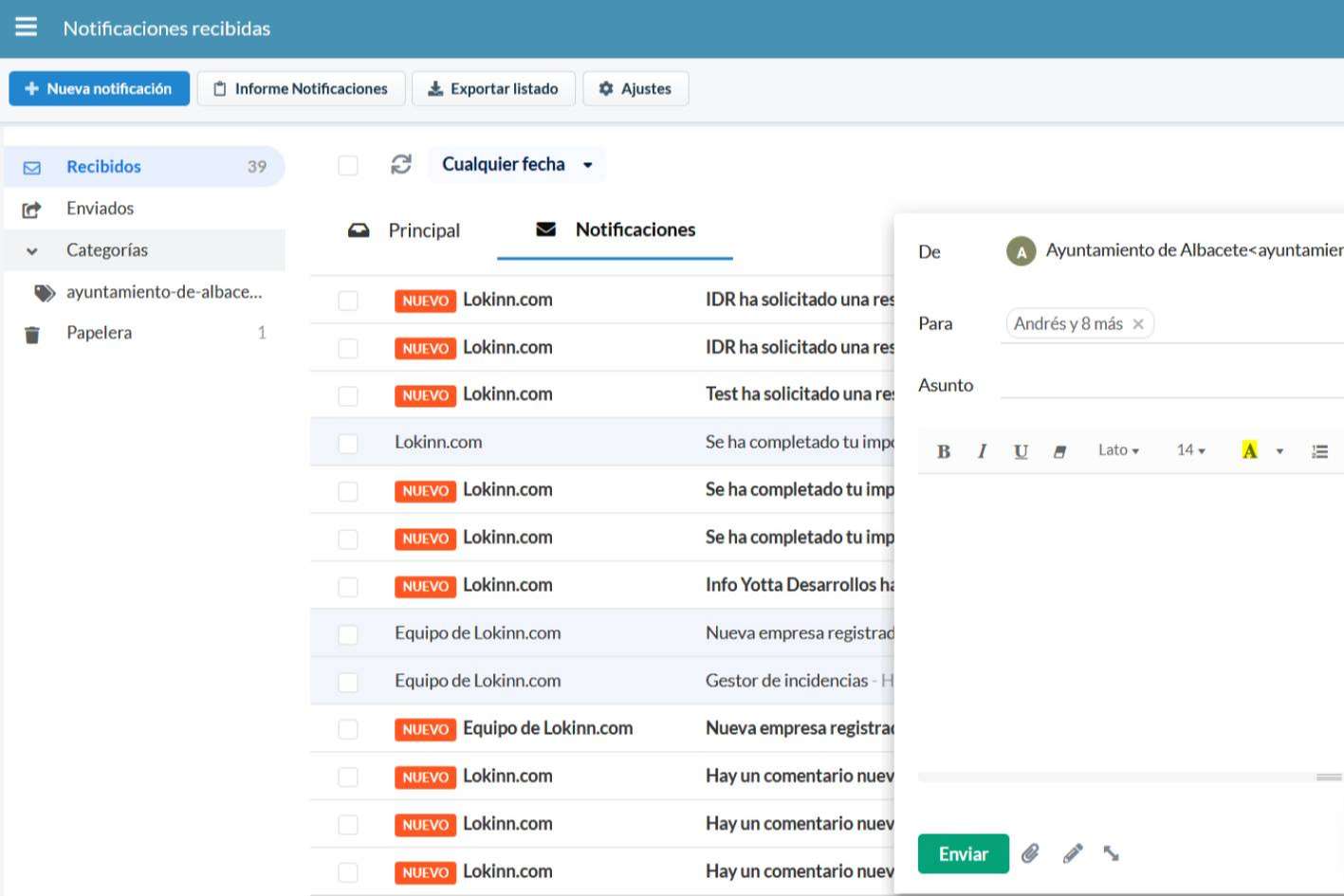Click the refresh list icon

click(401, 164)
